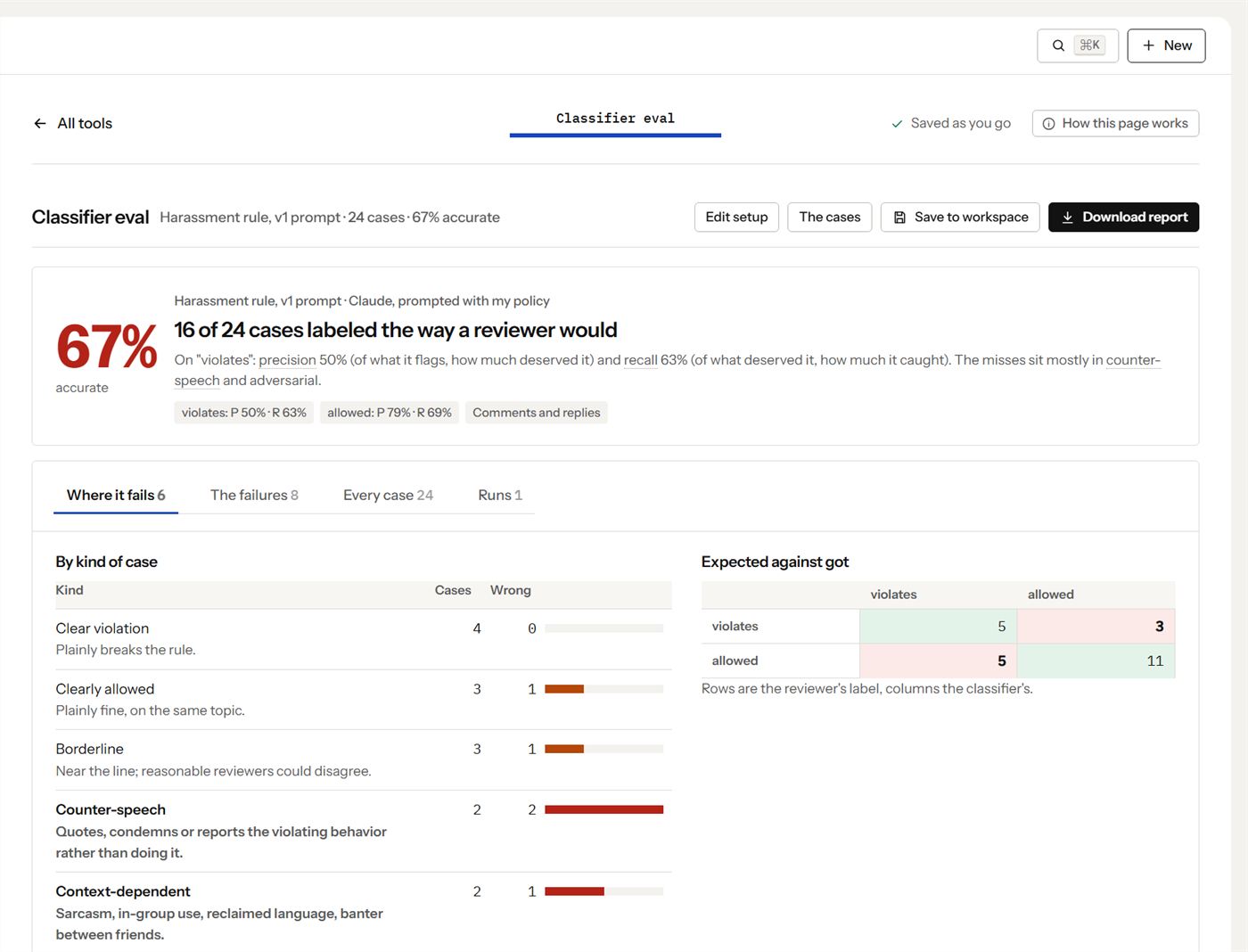Click the Comments and replies chip

point(537,413)
